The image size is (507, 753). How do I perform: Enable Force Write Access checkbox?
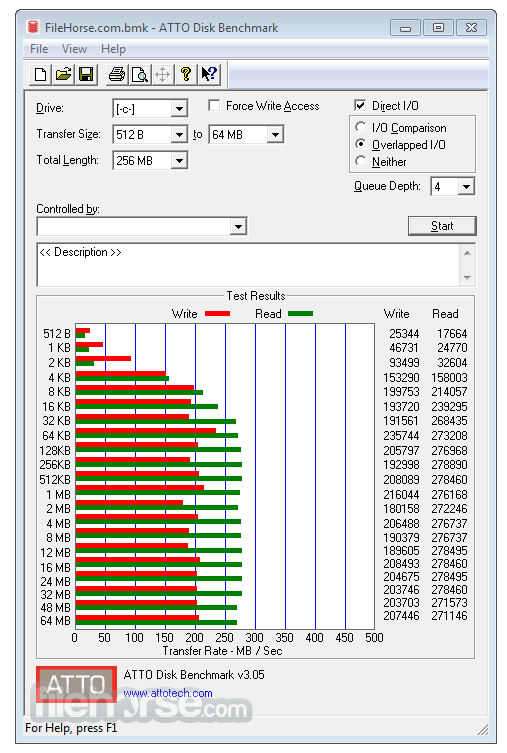[x=214, y=106]
